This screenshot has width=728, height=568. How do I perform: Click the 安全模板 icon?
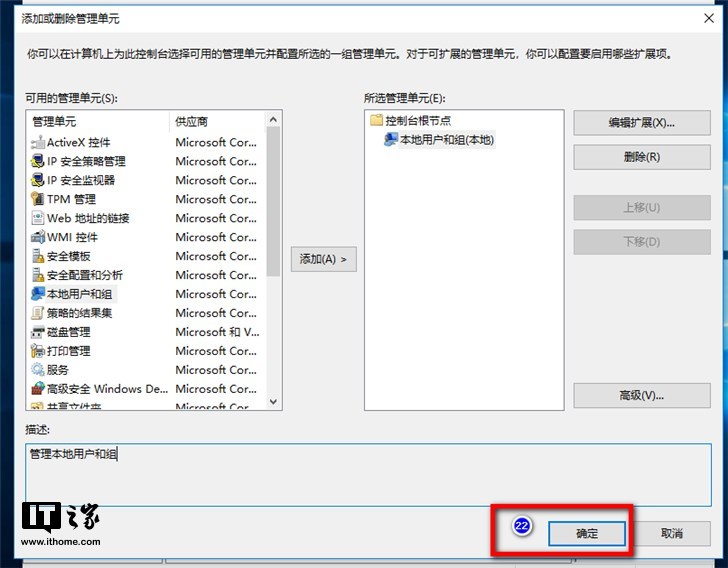click(x=38, y=256)
